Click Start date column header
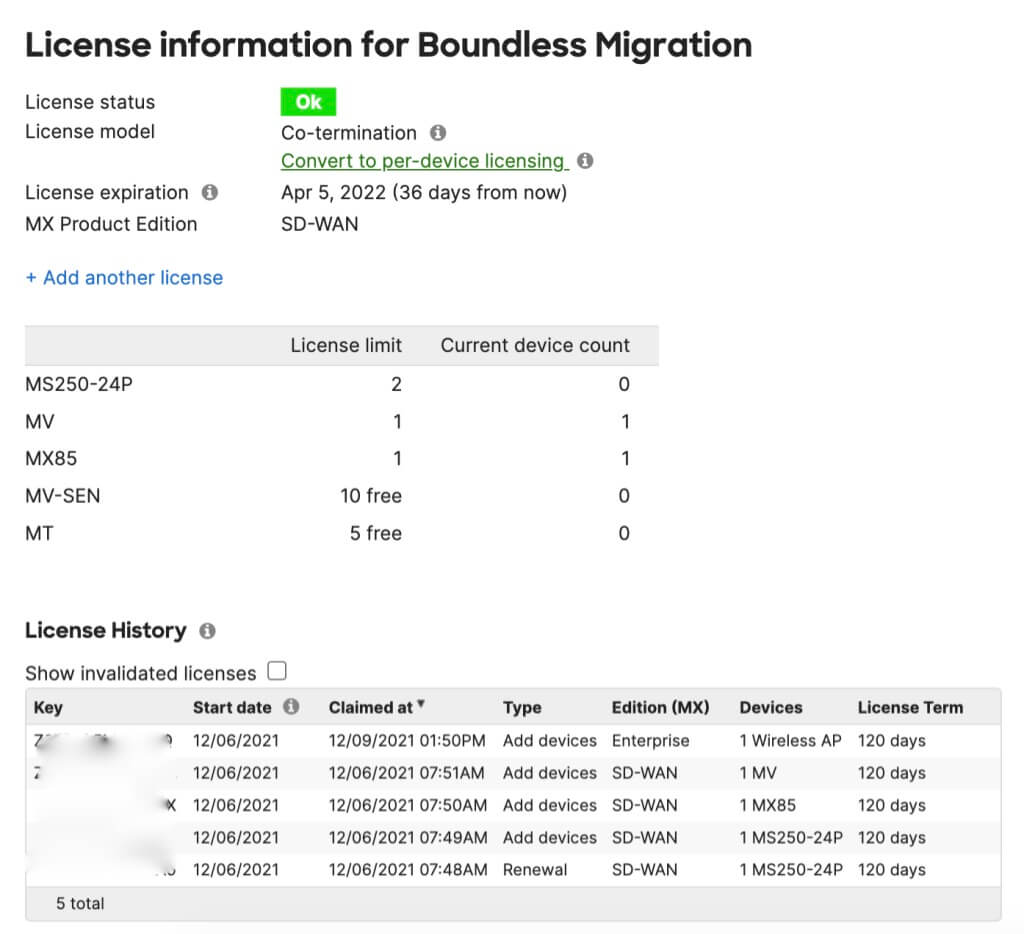Image resolution: width=1024 pixels, height=934 pixels. pyautogui.click(x=232, y=707)
